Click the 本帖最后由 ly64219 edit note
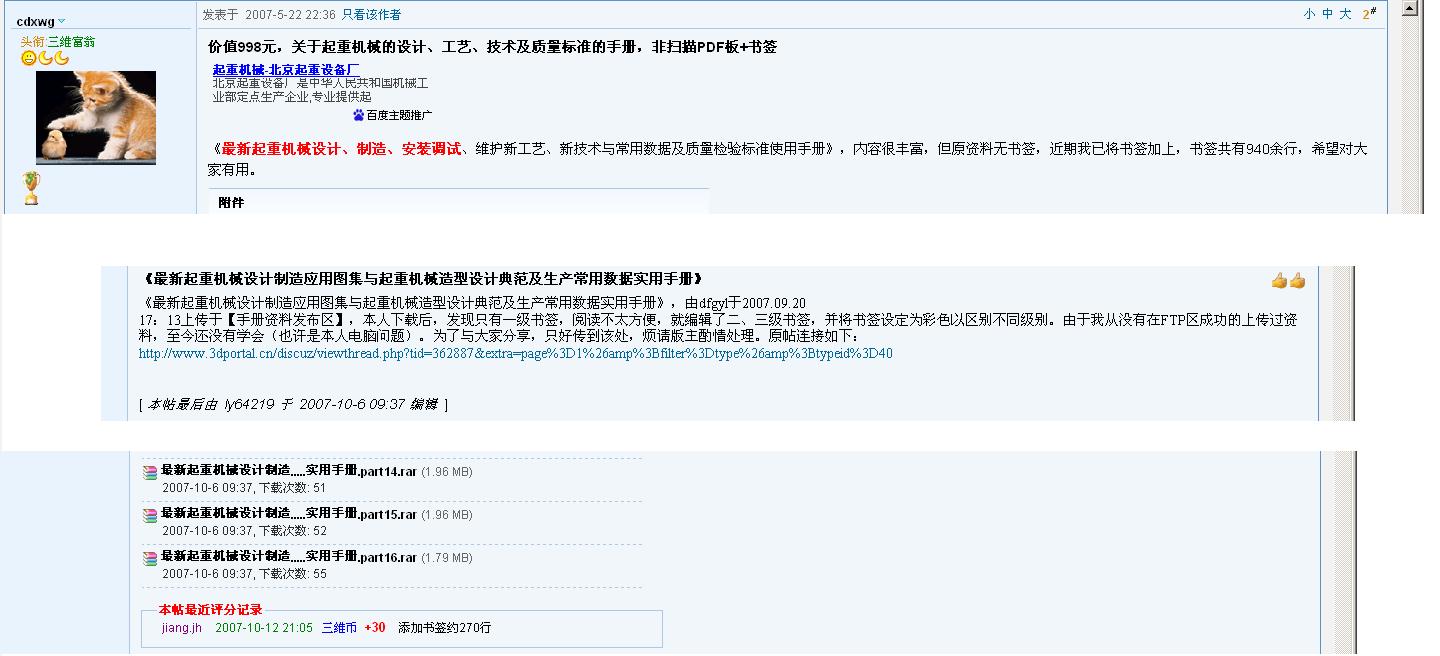The image size is (1440, 656). click(293, 404)
